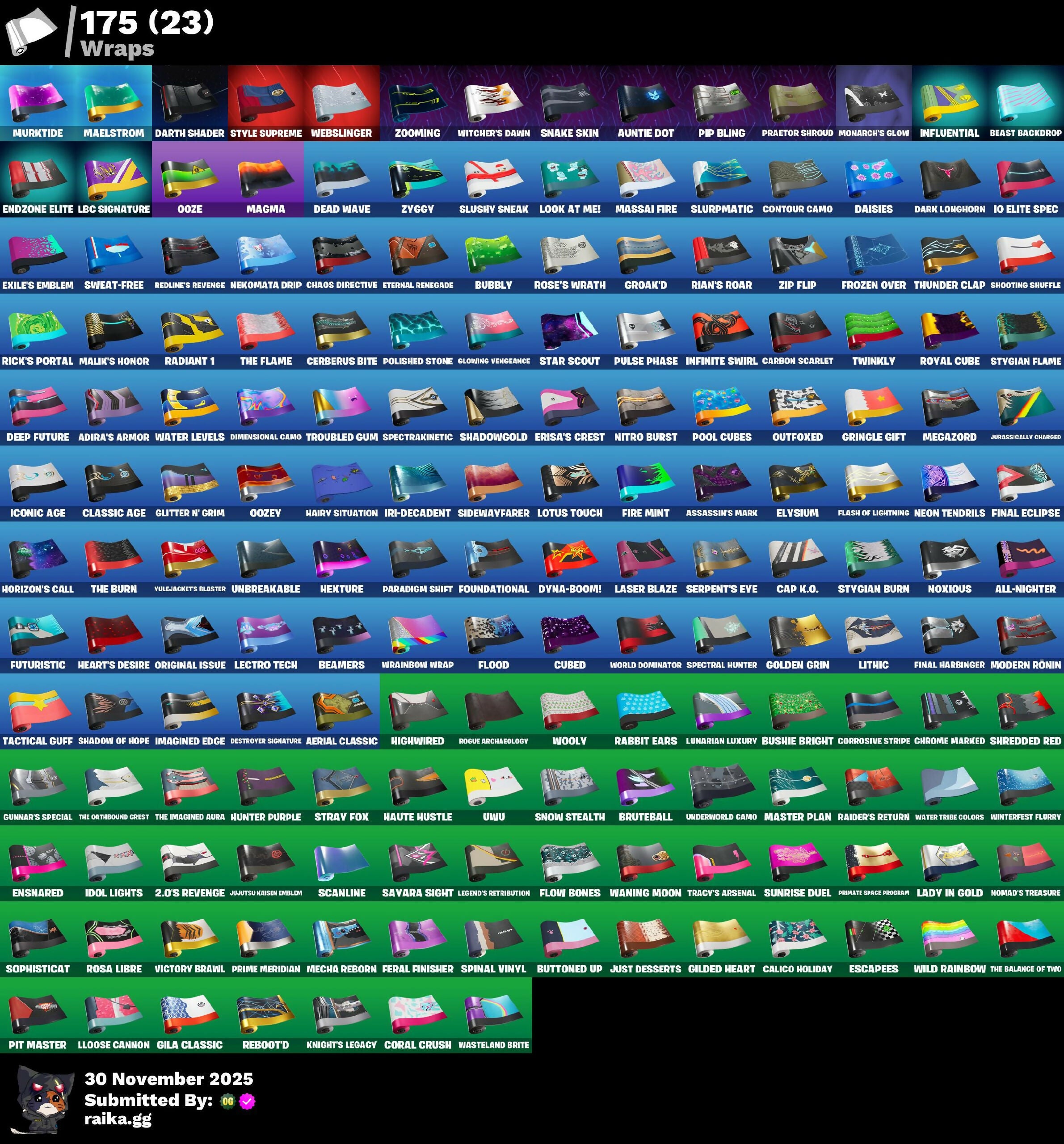Click the green OG badge
The image size is (1064, 1144).
click(228, 1102)
